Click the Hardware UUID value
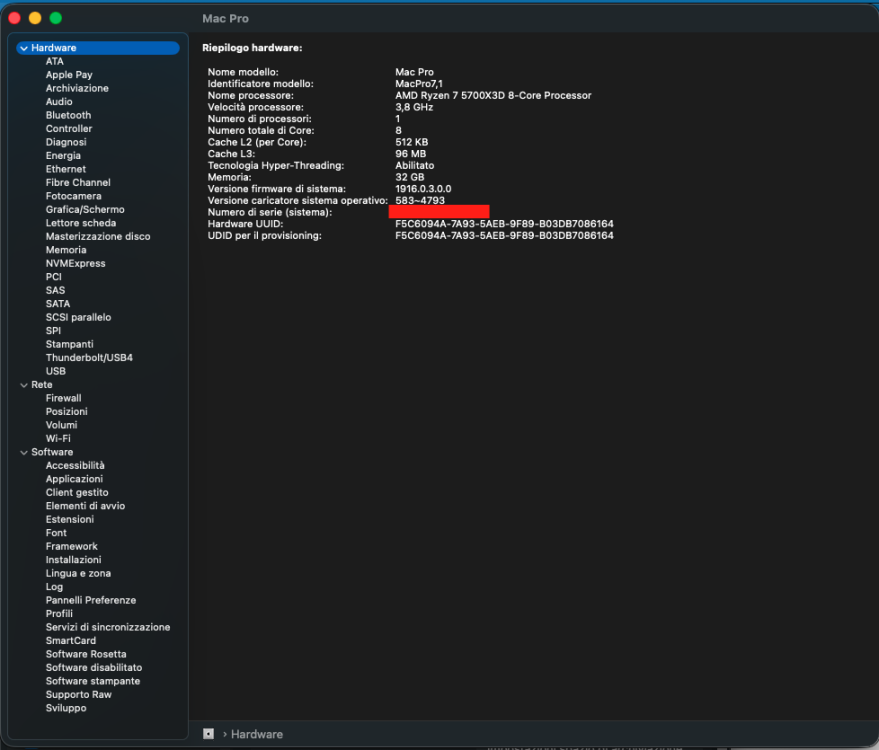 pos(504,224)
